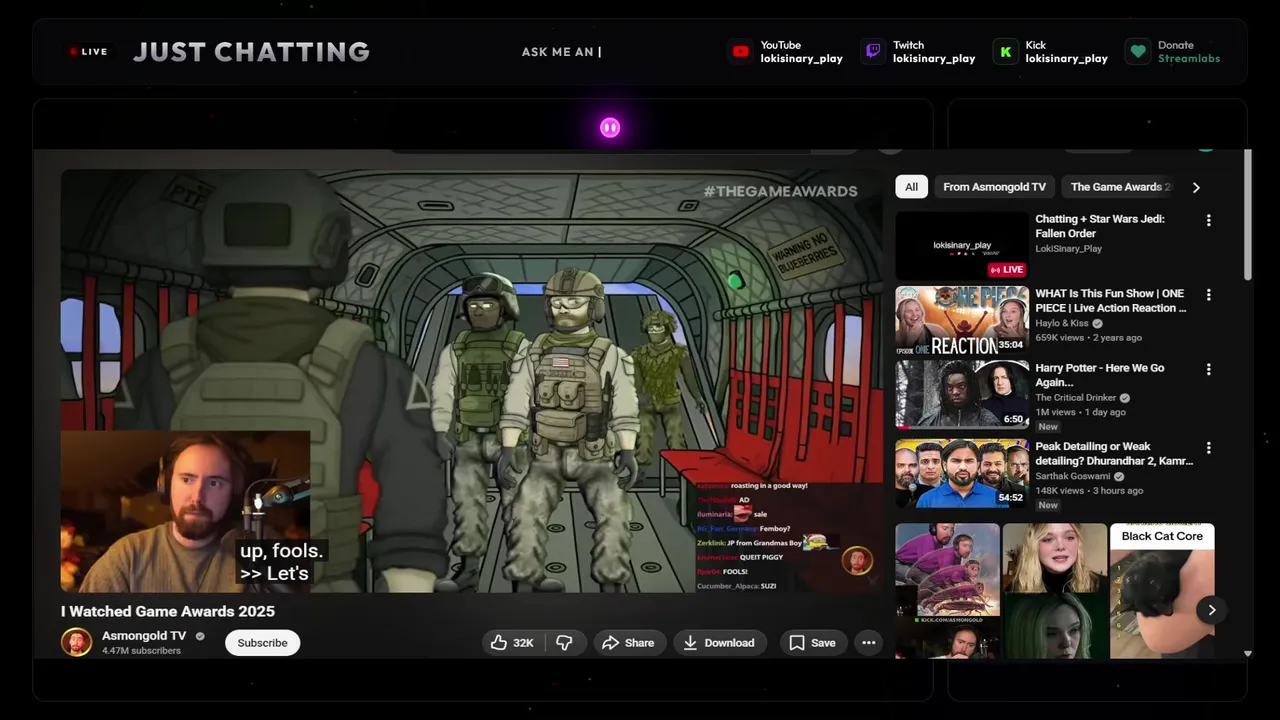Click the "up, fools. >> Let's" captions

click(x=282, y=562)
